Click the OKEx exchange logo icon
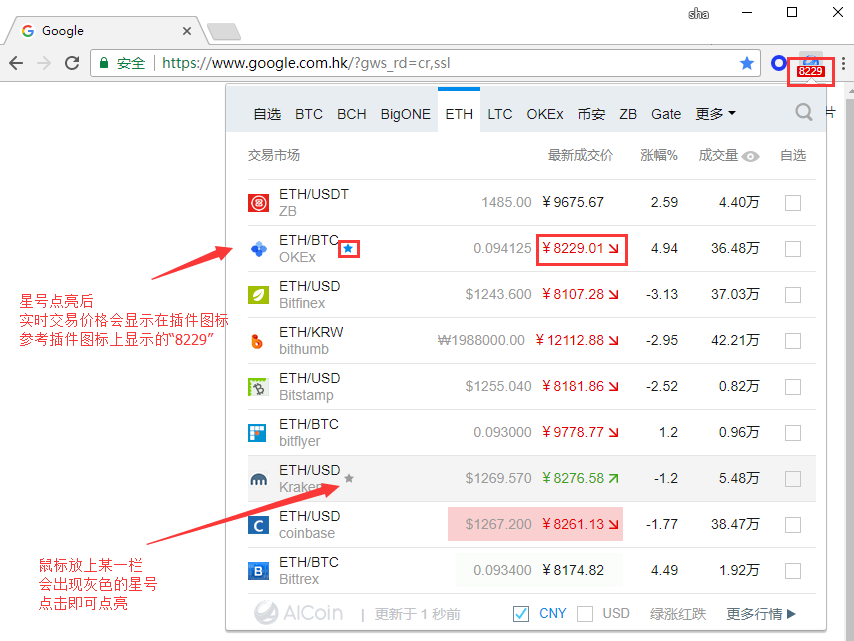This screenshot has height=641, width=854. click(259, 249)
